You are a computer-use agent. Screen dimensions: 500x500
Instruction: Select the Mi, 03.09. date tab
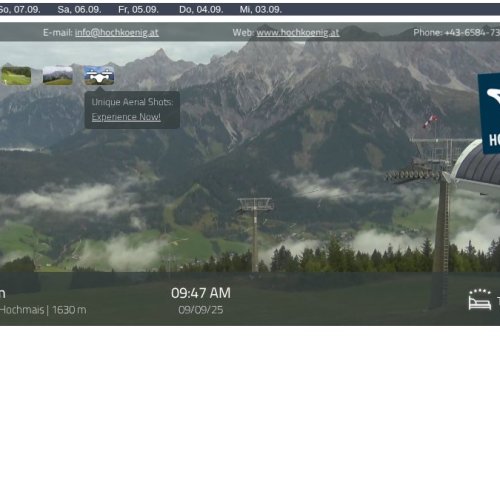point(261,10)
